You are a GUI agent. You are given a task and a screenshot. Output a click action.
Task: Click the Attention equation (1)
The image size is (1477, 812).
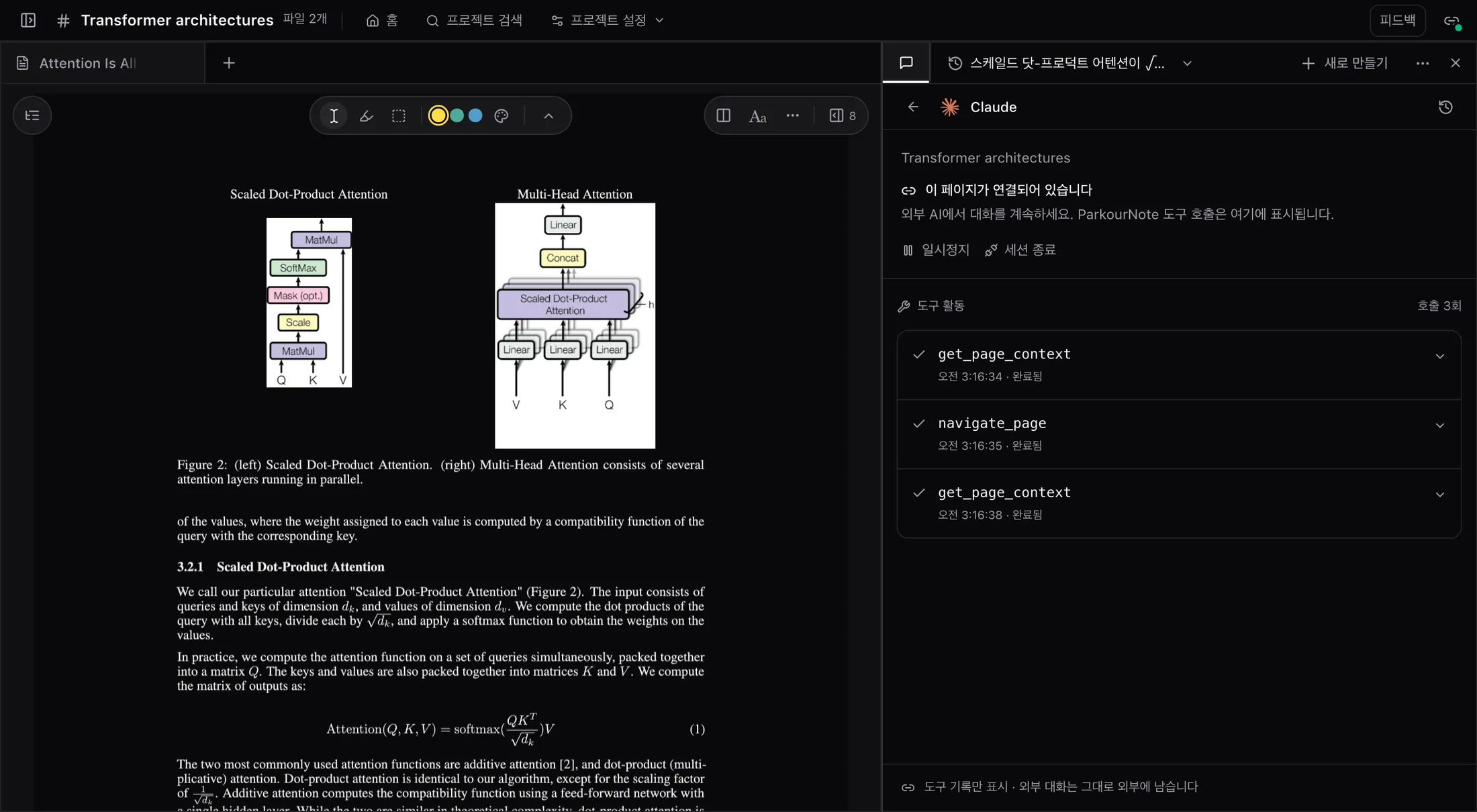(440, 729)
